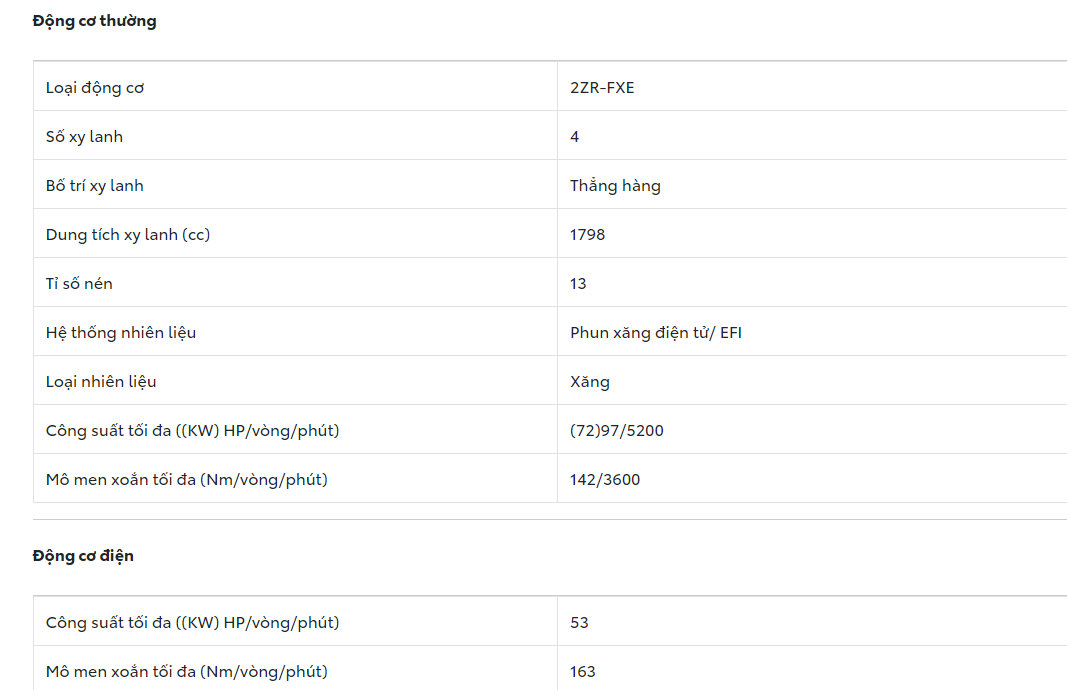Select the "Số xy lanh" label cell
1067x690 pixels.
84,137
